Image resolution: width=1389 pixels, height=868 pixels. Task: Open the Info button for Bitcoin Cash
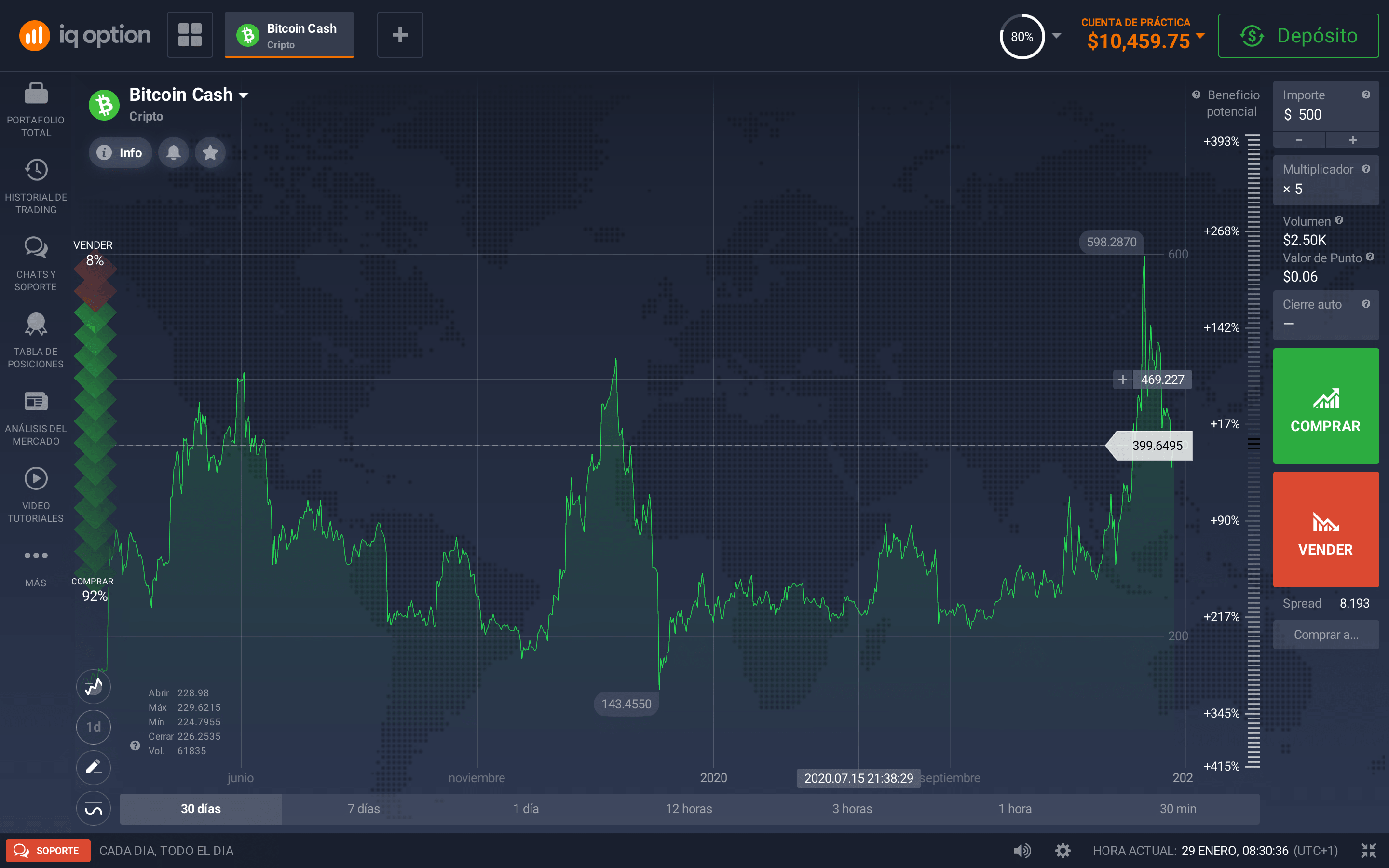tap(120, 152)
